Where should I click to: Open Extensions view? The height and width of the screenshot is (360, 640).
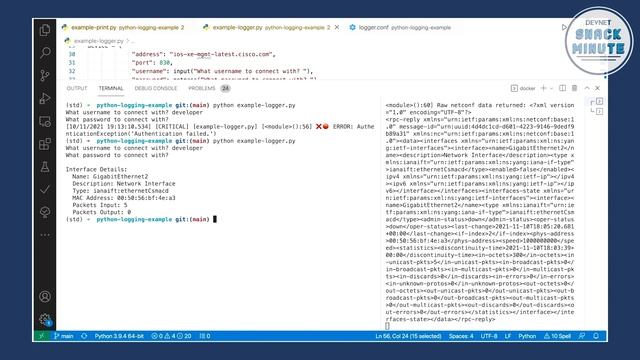(45, 144)
